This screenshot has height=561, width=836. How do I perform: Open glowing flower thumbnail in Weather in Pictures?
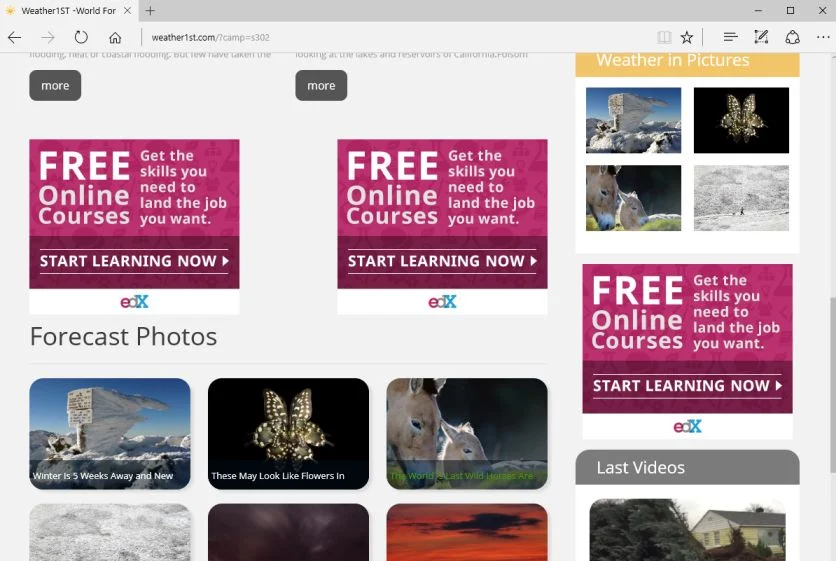tap(741, 121)
